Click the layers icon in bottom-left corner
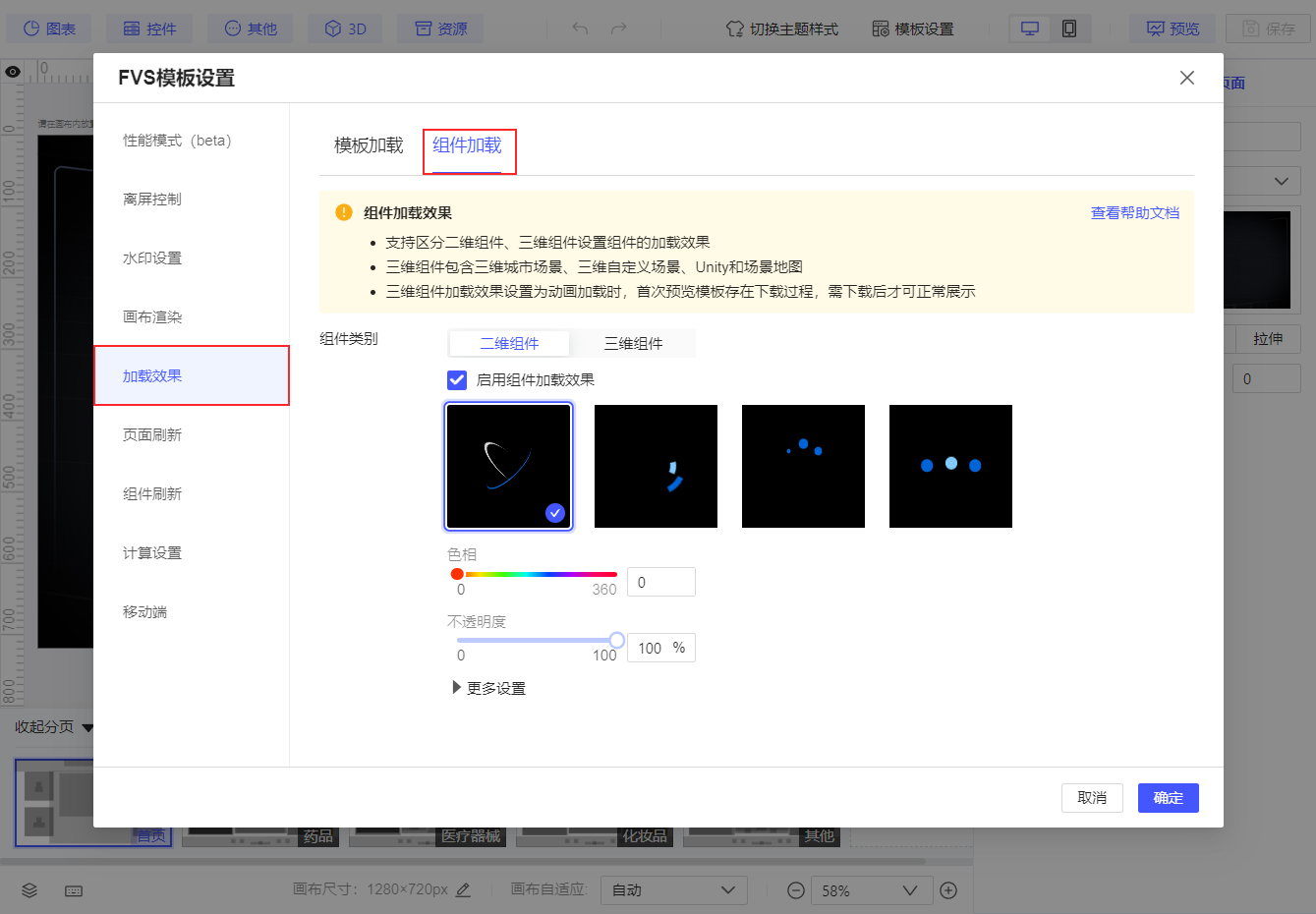Screen dimensions: 1316x914 [x=28, y=890]
